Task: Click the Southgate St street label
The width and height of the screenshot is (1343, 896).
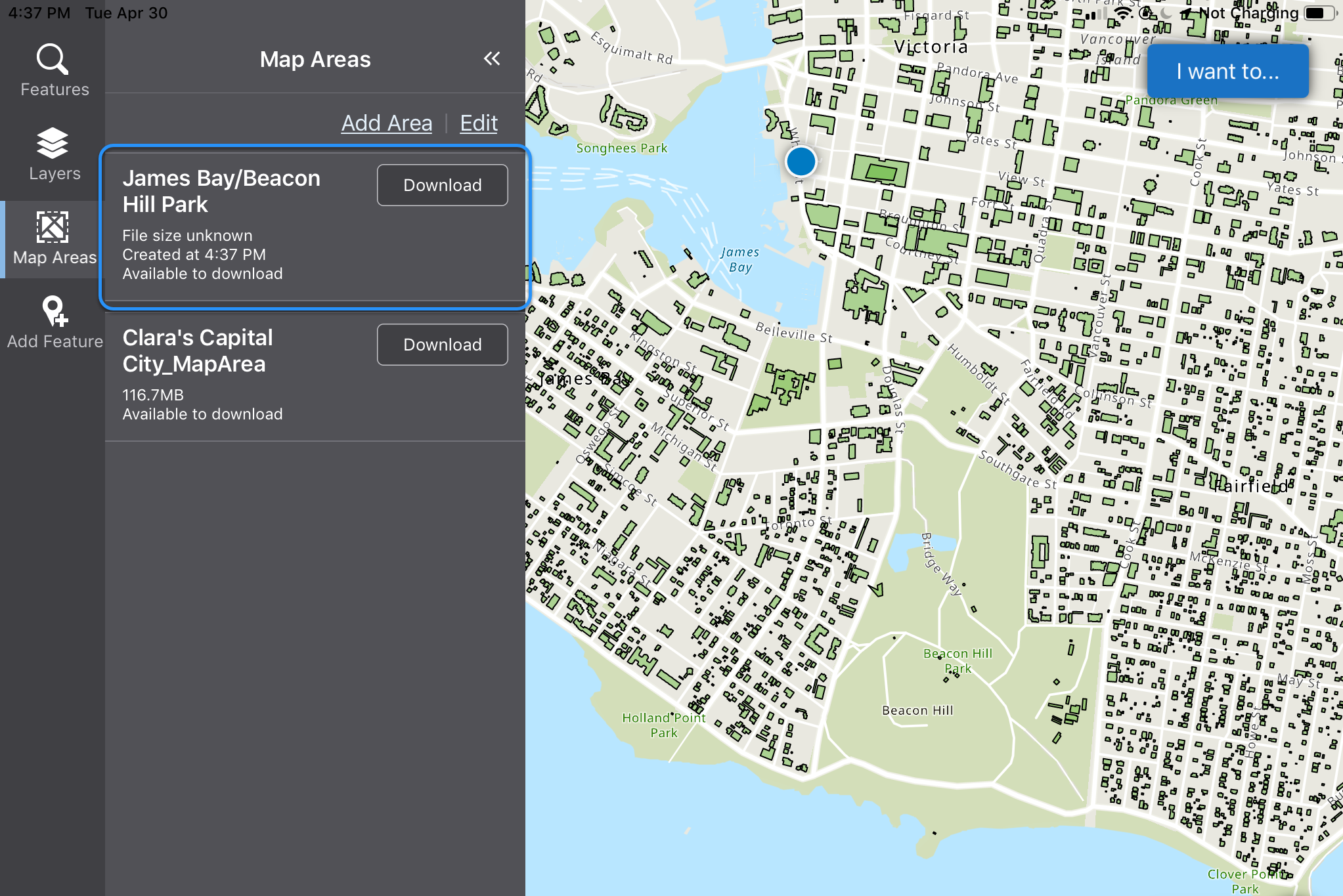Action: 1017,470
